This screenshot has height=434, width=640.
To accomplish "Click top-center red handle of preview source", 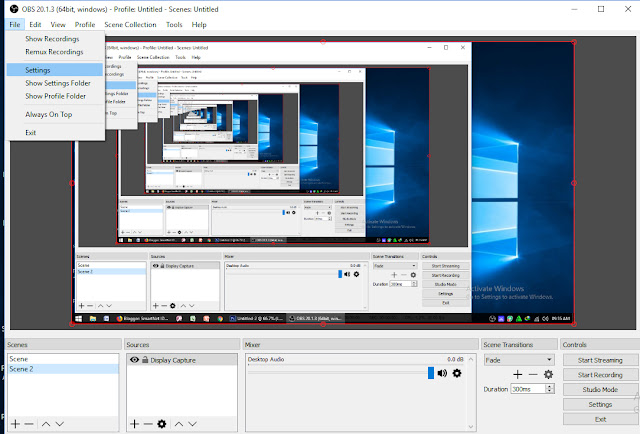I will [323, 42].
